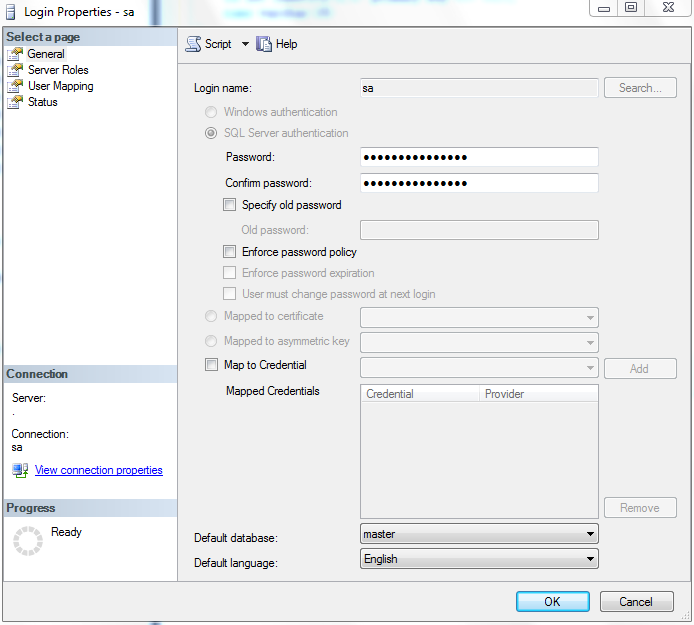
Task: Click the Ready progress spinner icon
Action: tap(28, 540)
